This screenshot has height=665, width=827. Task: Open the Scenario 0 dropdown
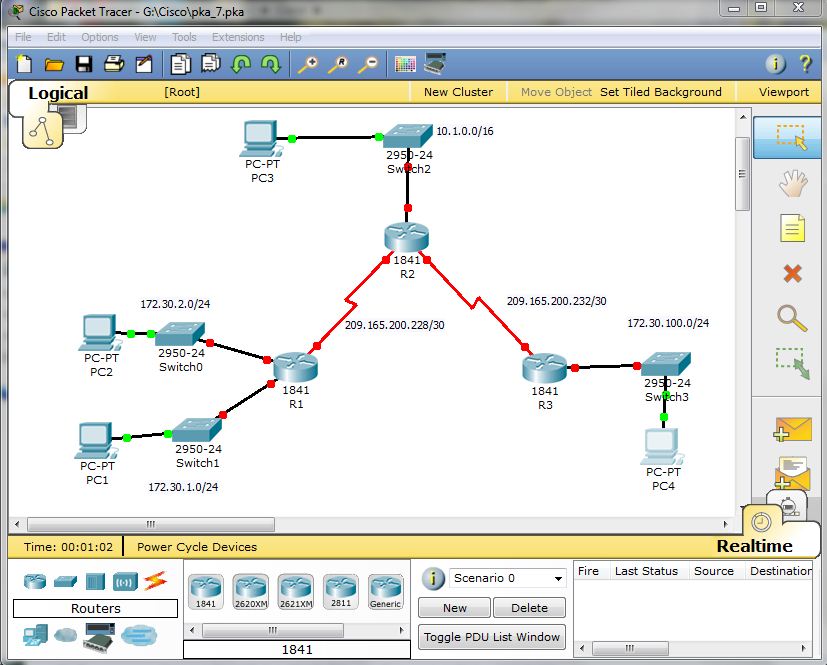tap(507, 578)
